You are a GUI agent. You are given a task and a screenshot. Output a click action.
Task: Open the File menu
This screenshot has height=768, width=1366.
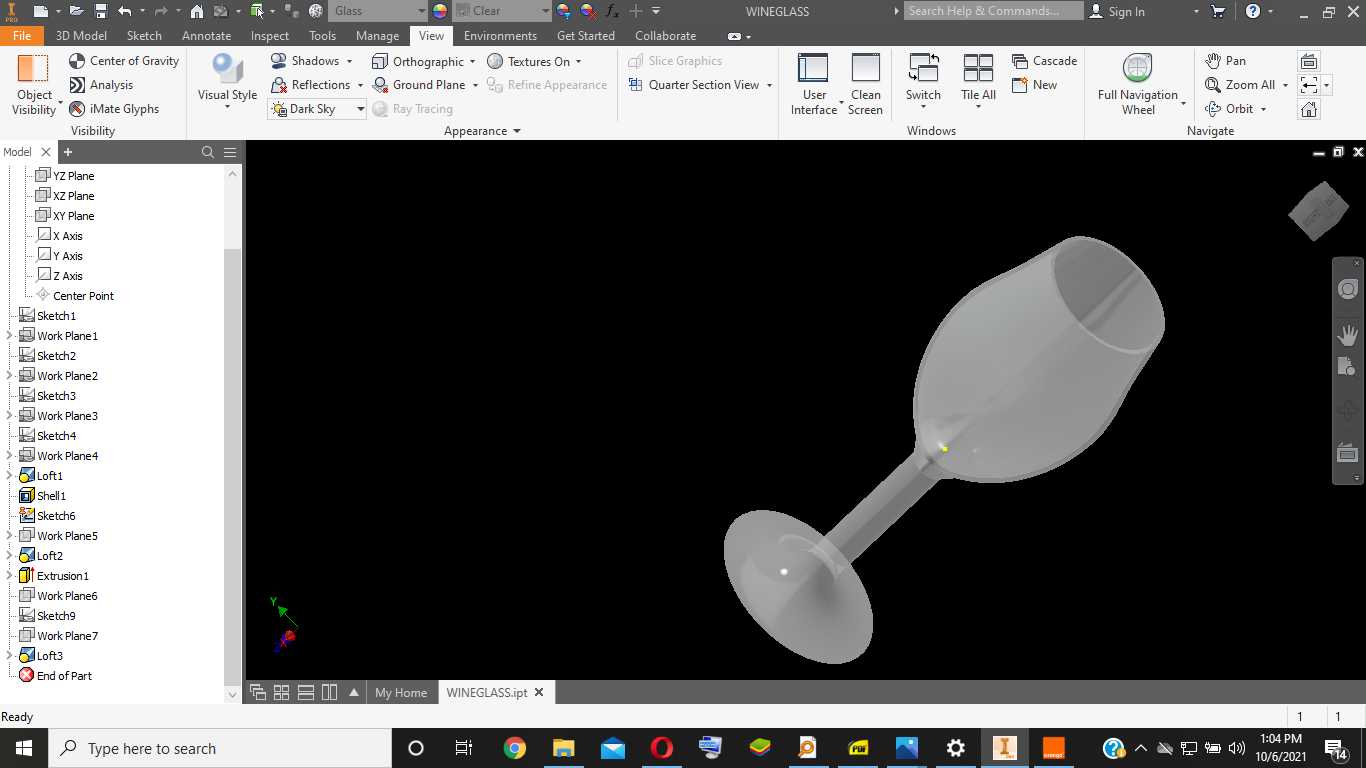click(x=21, y=35)
